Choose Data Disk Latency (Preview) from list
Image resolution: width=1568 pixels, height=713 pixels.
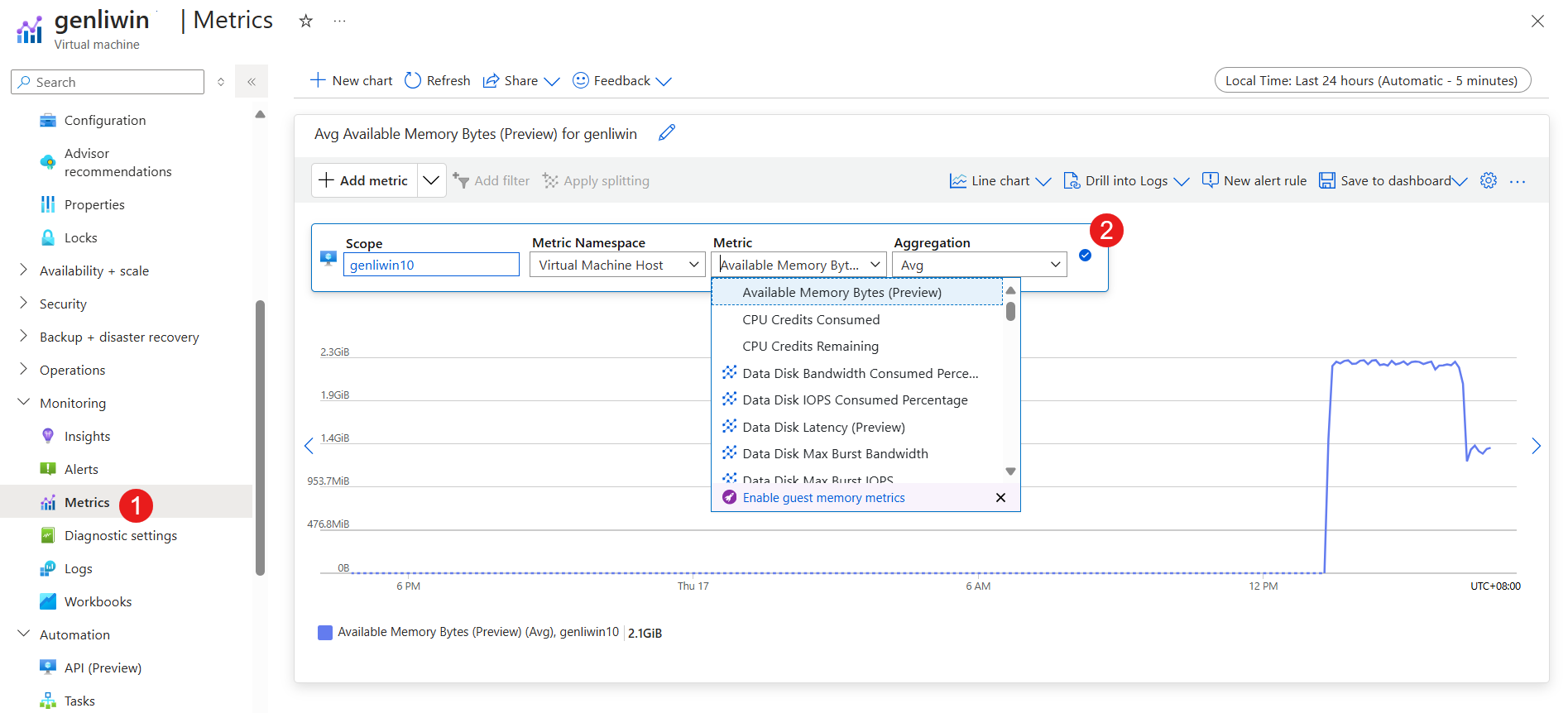(823, 428)
